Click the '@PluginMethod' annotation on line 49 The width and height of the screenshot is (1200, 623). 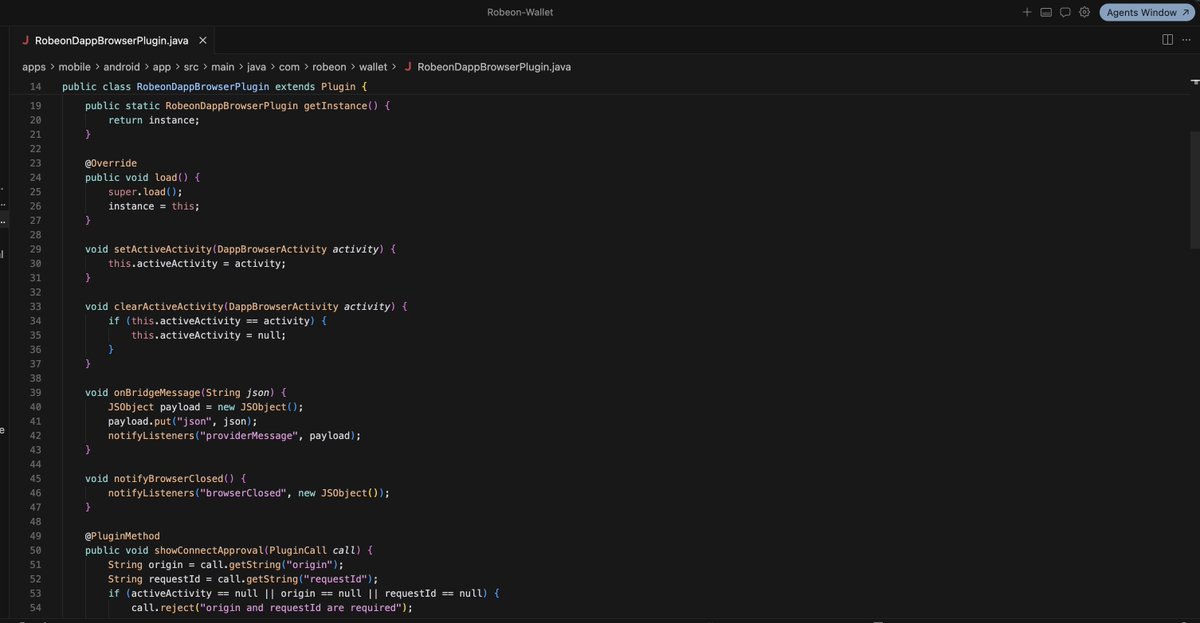[x=122, y=536]
